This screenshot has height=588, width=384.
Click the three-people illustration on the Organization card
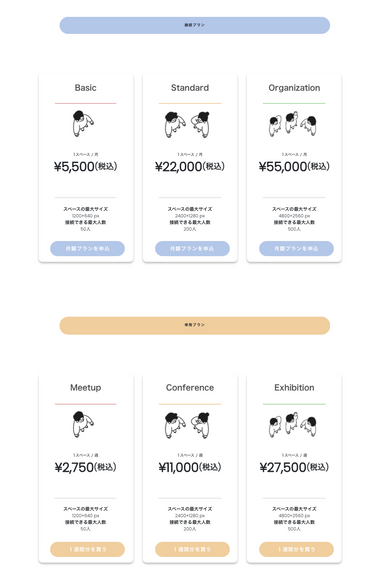tap(293, 124)
